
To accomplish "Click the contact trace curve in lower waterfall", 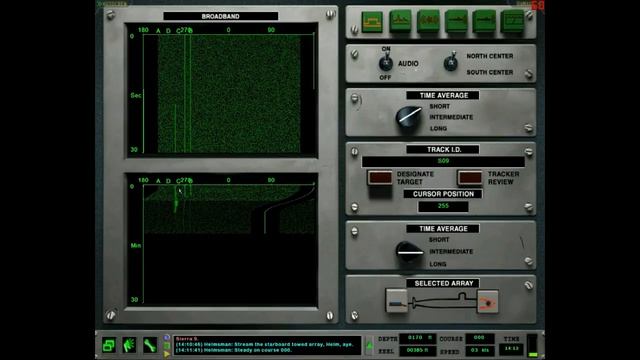I will tap(282, 203).
